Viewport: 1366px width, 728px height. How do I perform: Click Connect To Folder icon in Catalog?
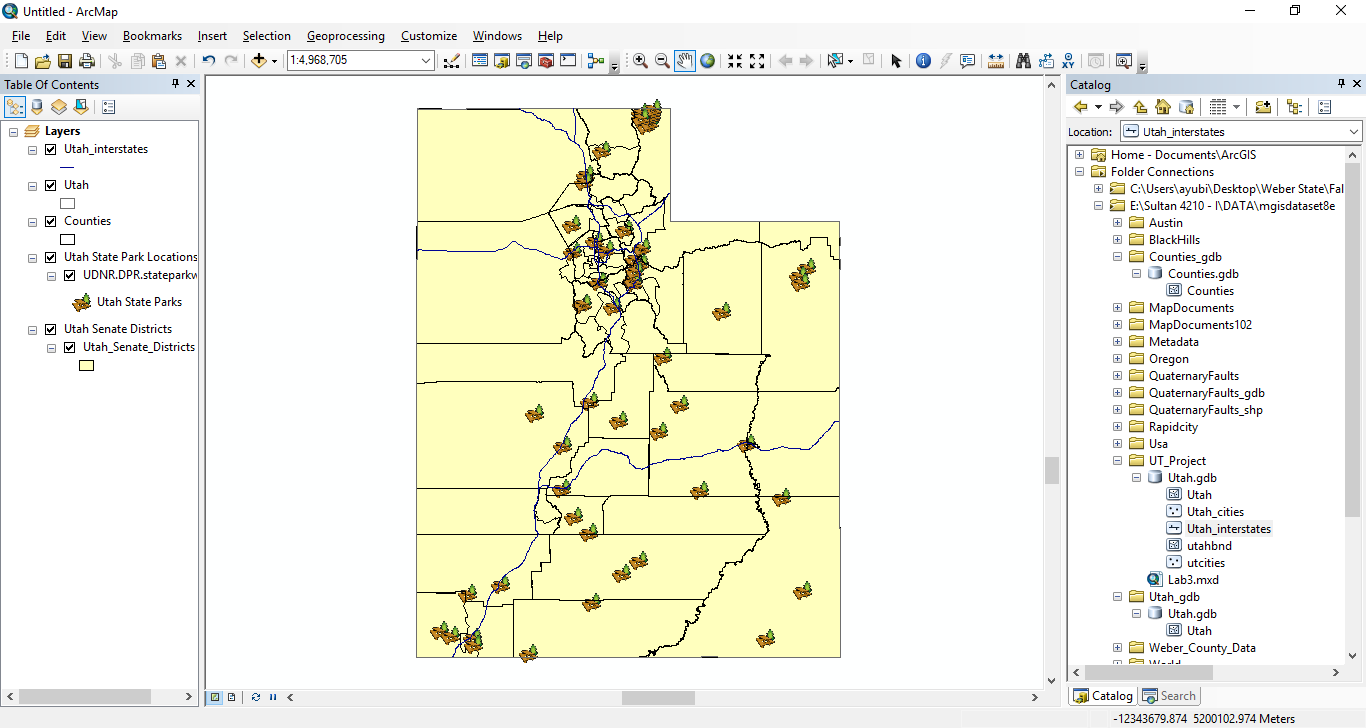(x=1263, y=107)
